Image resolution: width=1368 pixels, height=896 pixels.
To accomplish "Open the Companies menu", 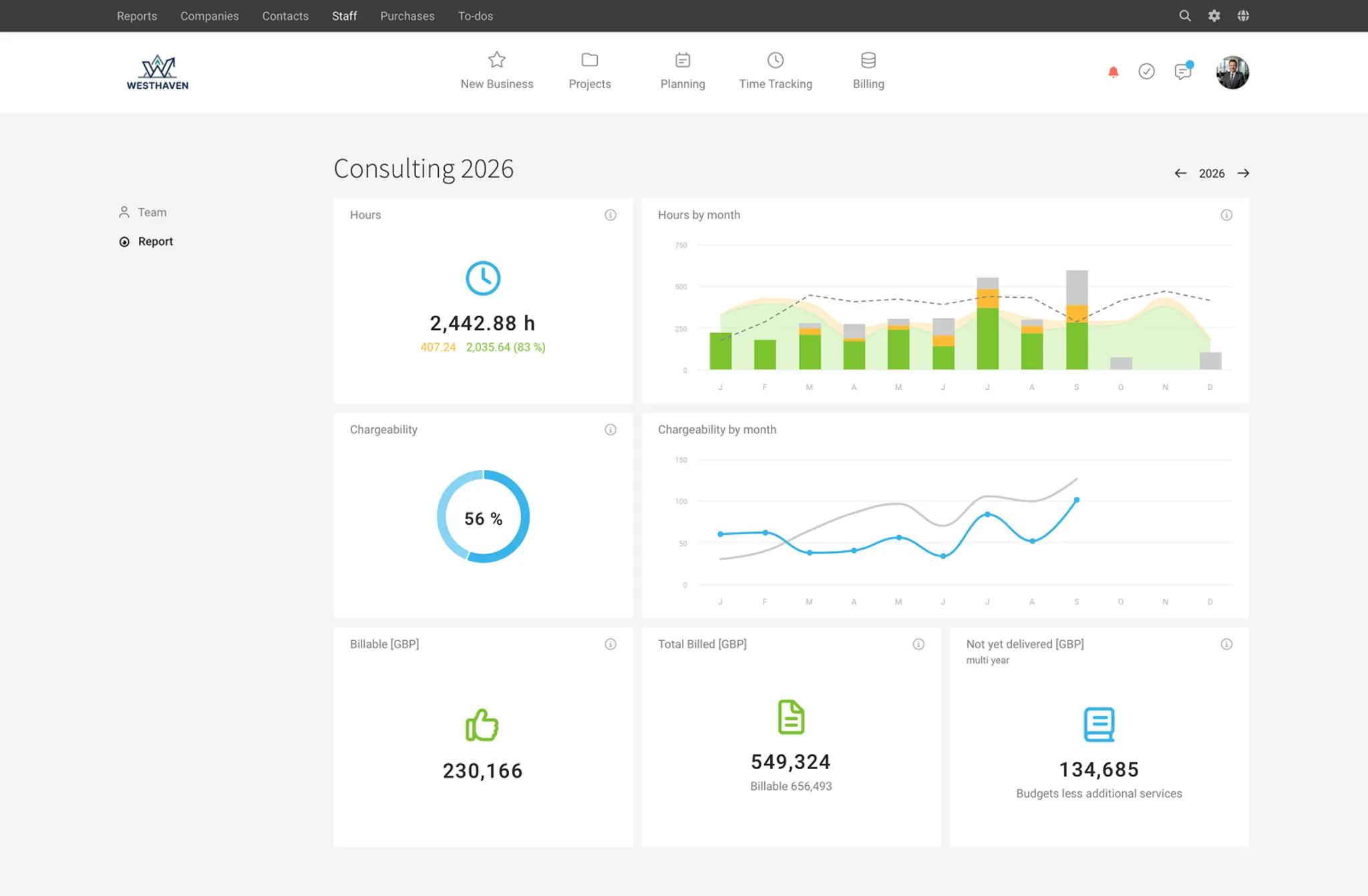I will pos(209,16).
